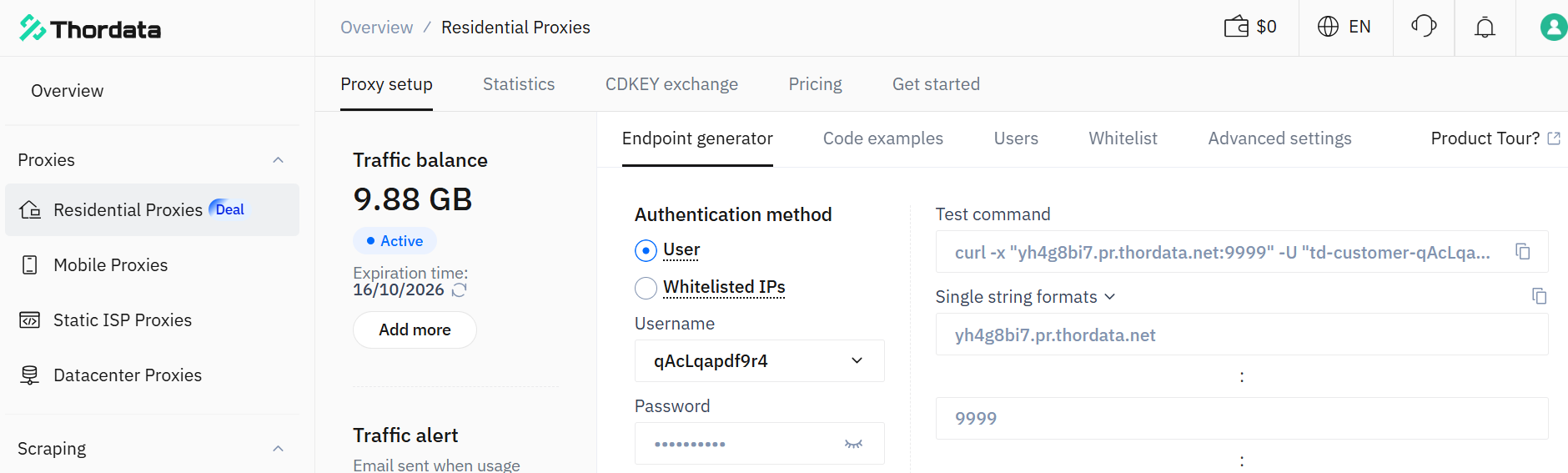Open the Get started tab
1568x473 pixels.
click(936, 84)
